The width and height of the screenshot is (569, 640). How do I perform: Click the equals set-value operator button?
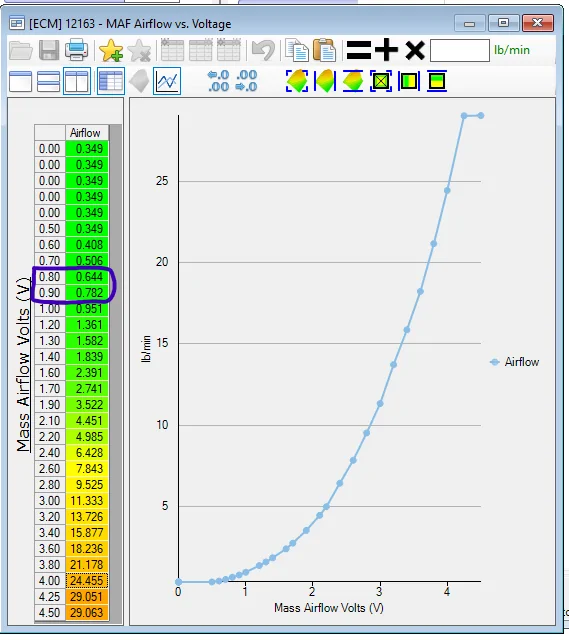click(359, 51)
